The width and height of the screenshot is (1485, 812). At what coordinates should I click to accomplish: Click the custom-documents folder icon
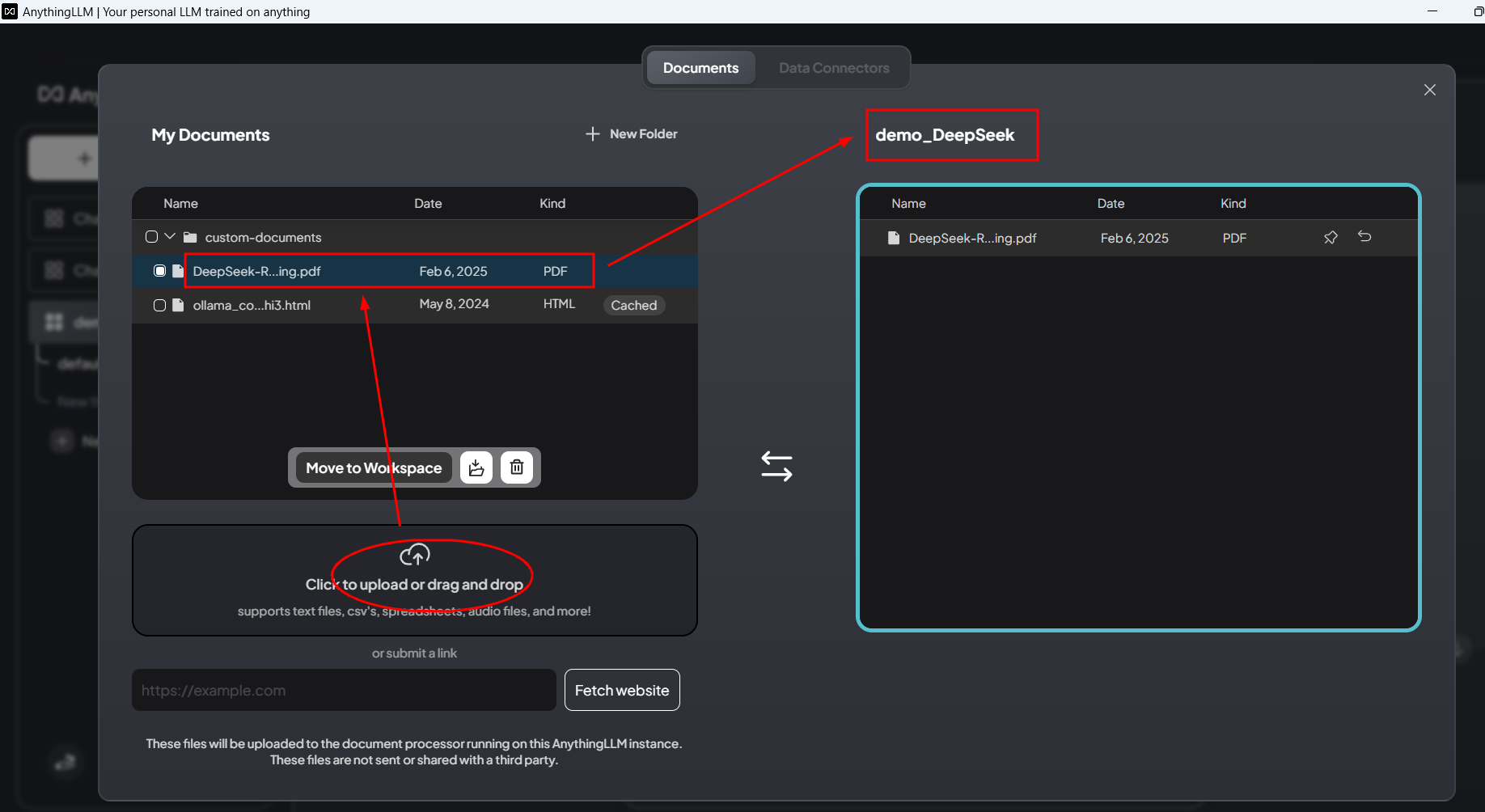click(x=191, y=237)
